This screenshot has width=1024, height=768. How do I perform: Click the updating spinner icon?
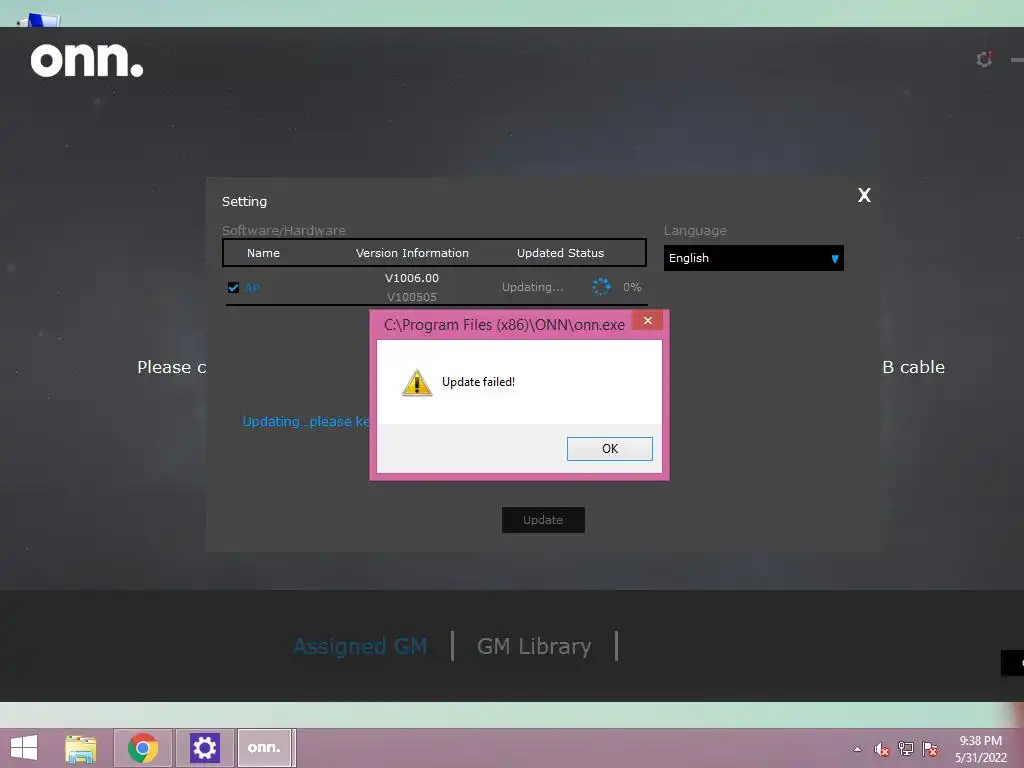click(601, 287)
